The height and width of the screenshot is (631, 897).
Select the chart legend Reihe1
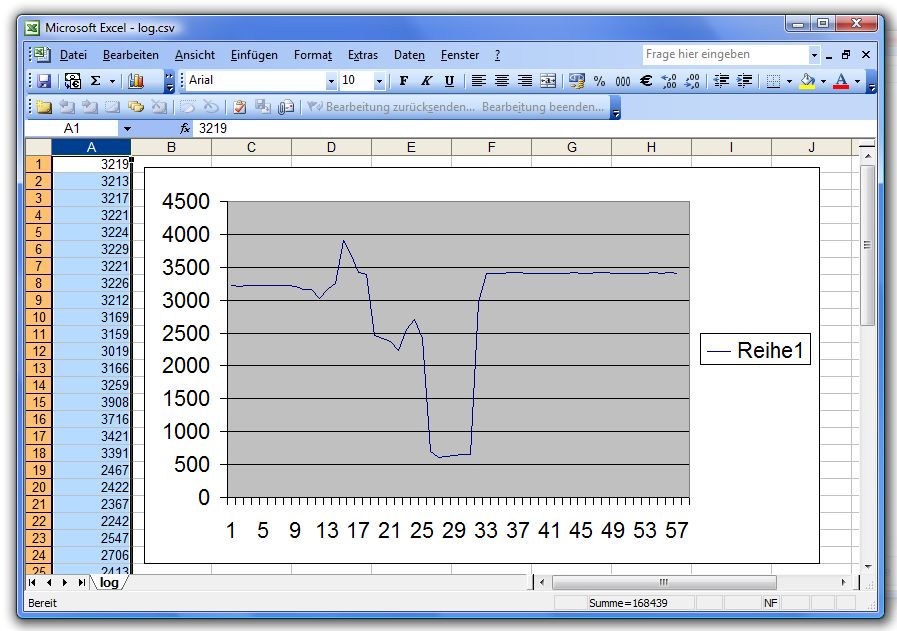coord(755,350)
